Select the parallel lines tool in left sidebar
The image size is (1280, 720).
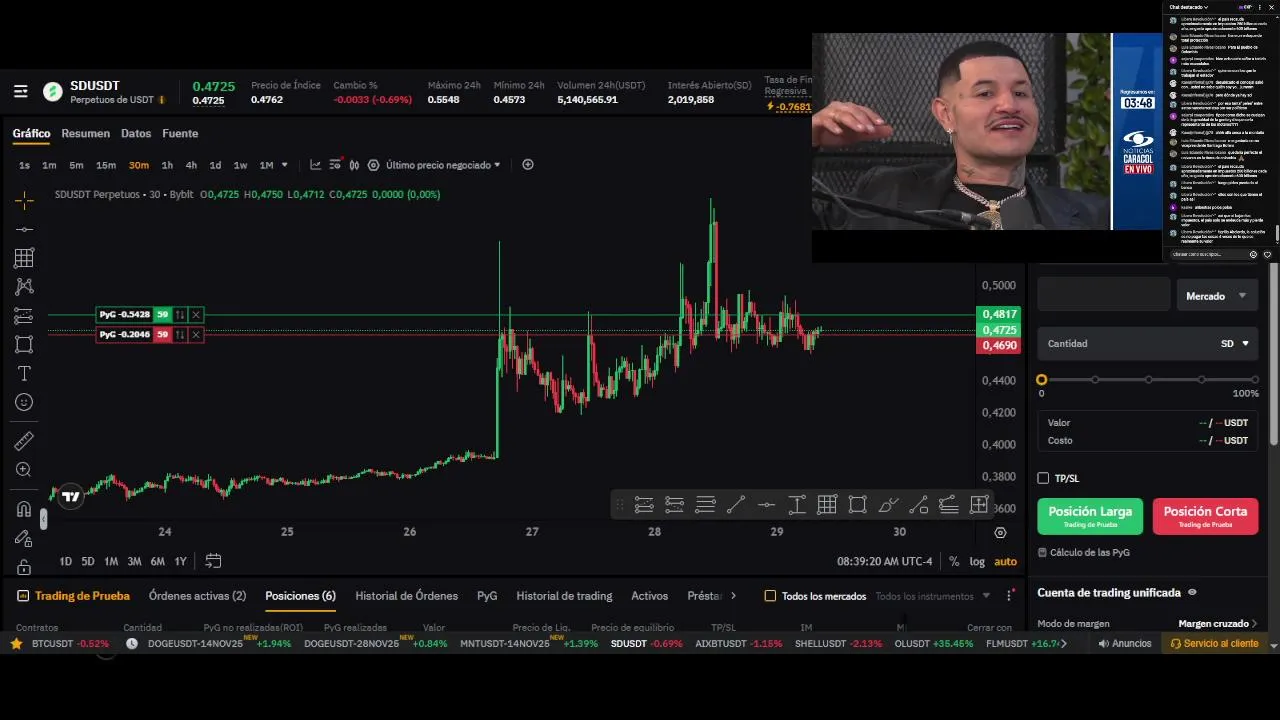(x=24, y=316)
